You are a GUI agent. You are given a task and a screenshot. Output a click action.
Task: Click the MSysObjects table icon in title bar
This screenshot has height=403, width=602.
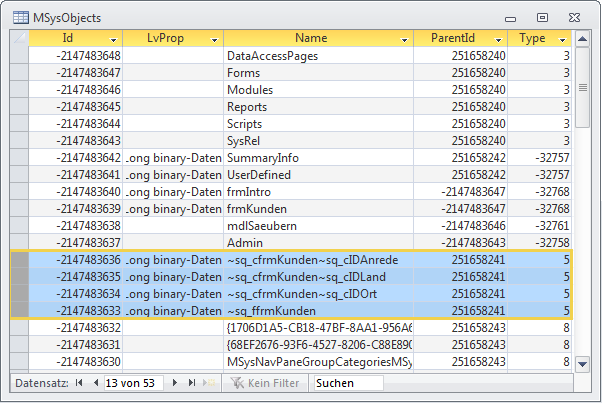17,17
